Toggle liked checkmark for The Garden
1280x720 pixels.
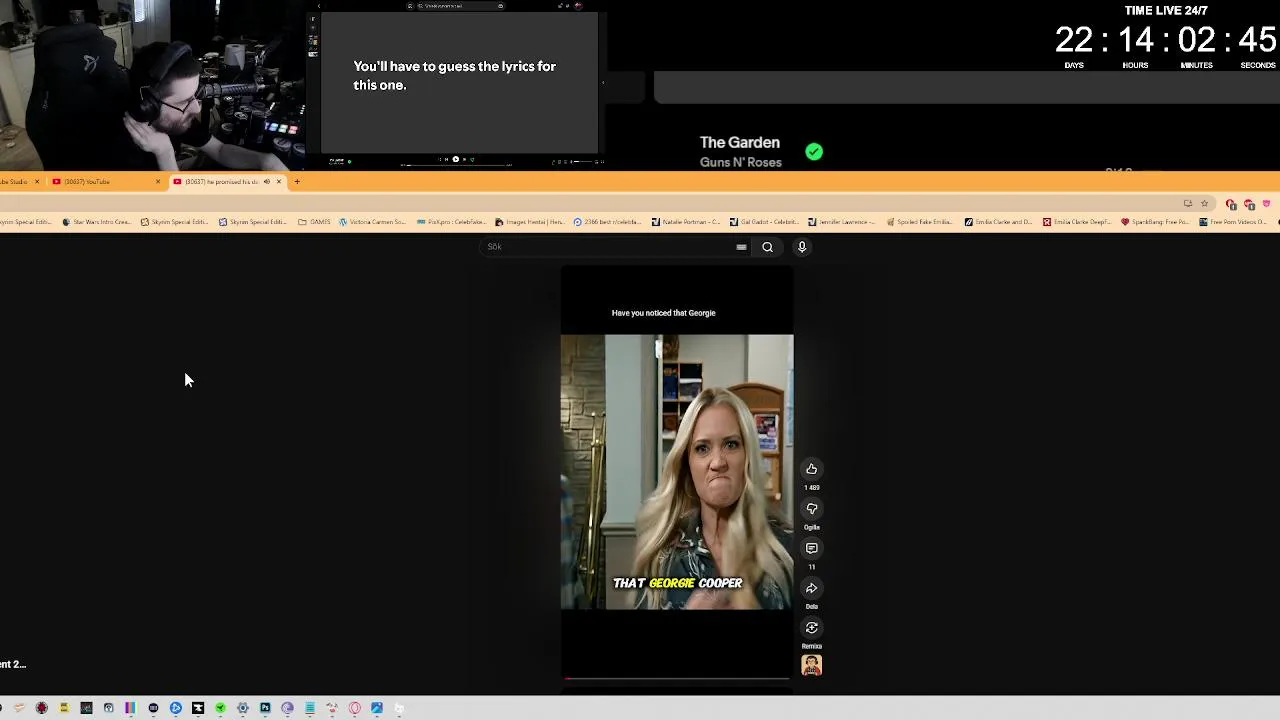[814, 152]
